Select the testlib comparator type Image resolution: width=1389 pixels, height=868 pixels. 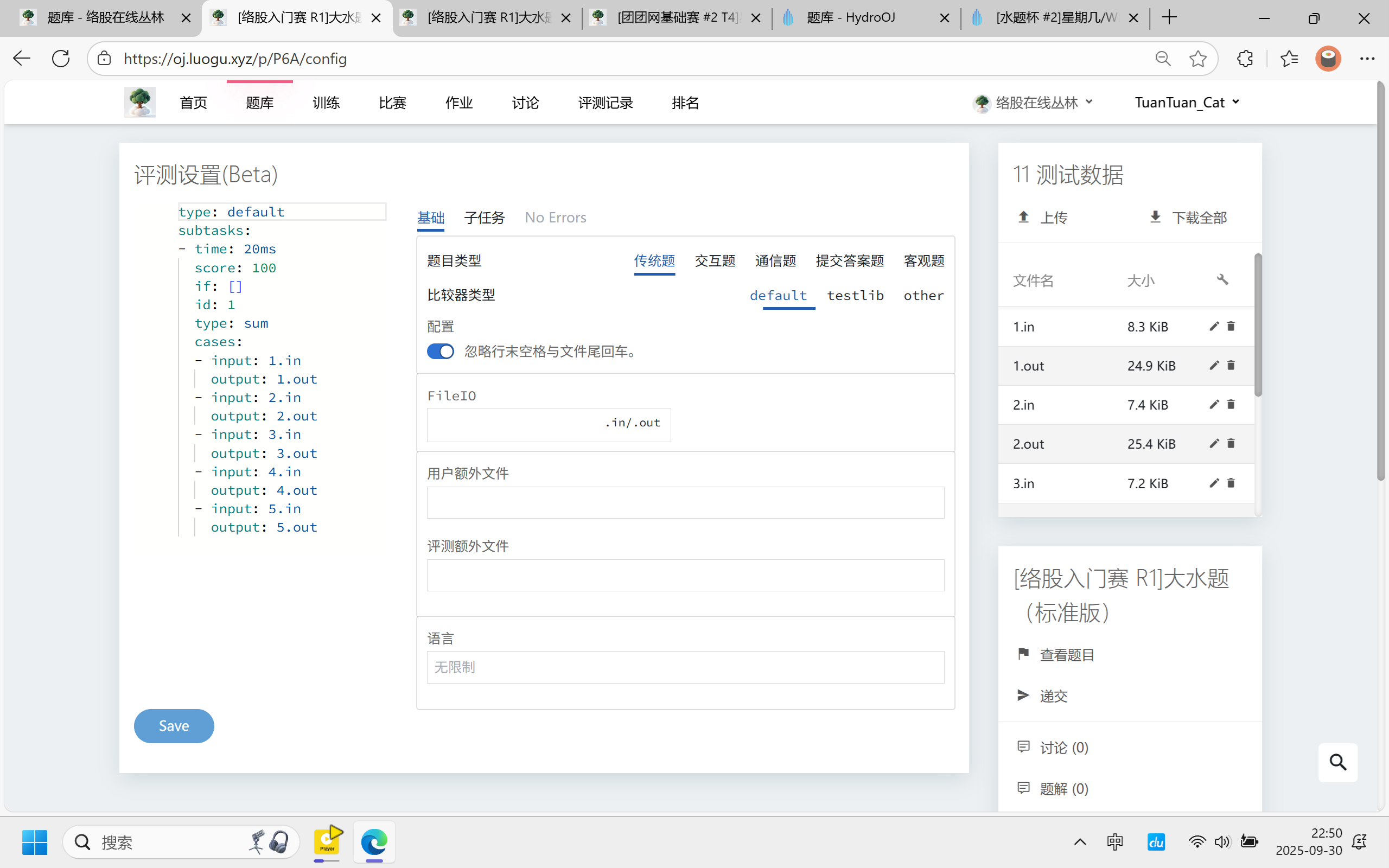point(855,296)
